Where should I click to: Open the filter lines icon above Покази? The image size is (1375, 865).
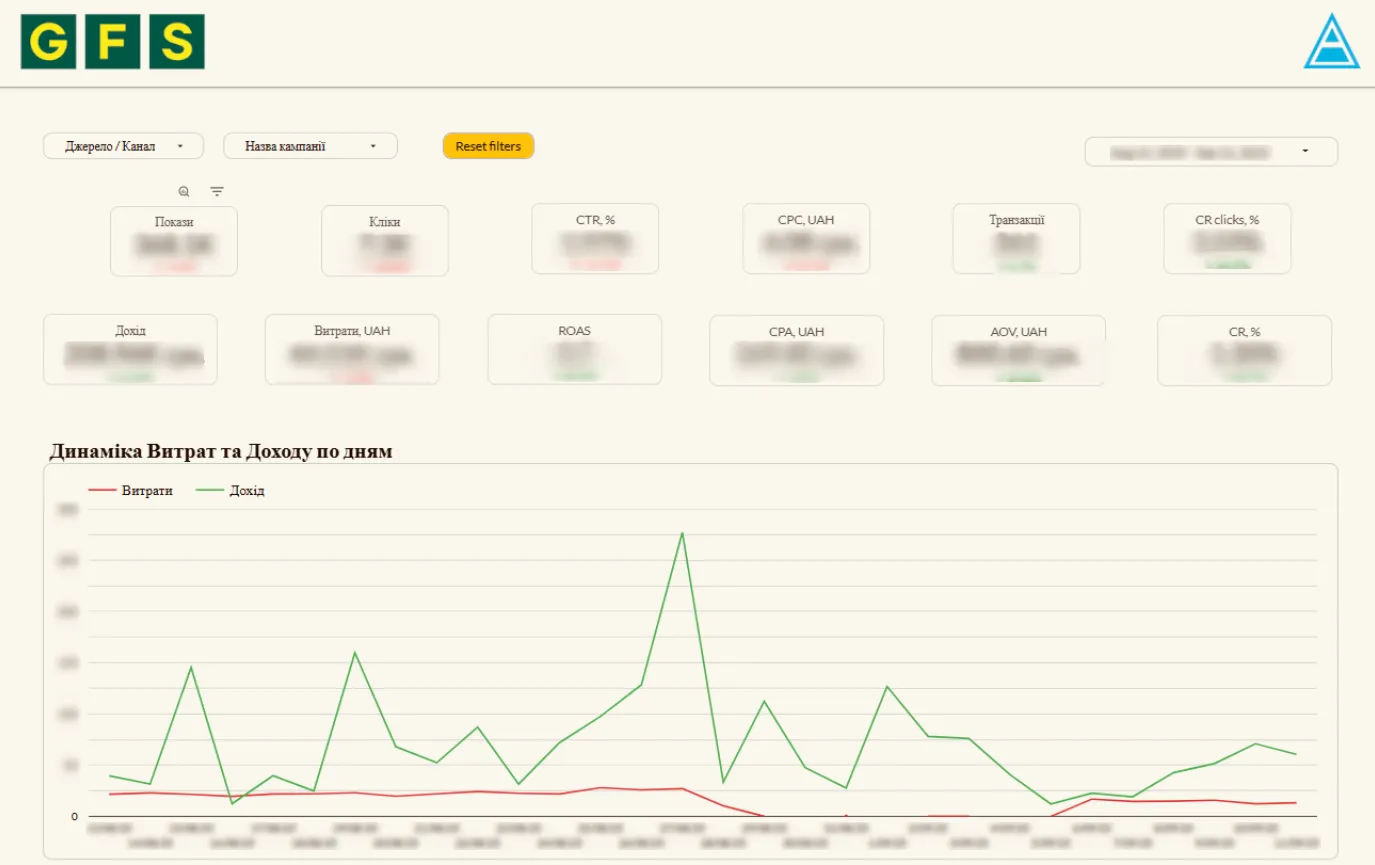point(217,191)
